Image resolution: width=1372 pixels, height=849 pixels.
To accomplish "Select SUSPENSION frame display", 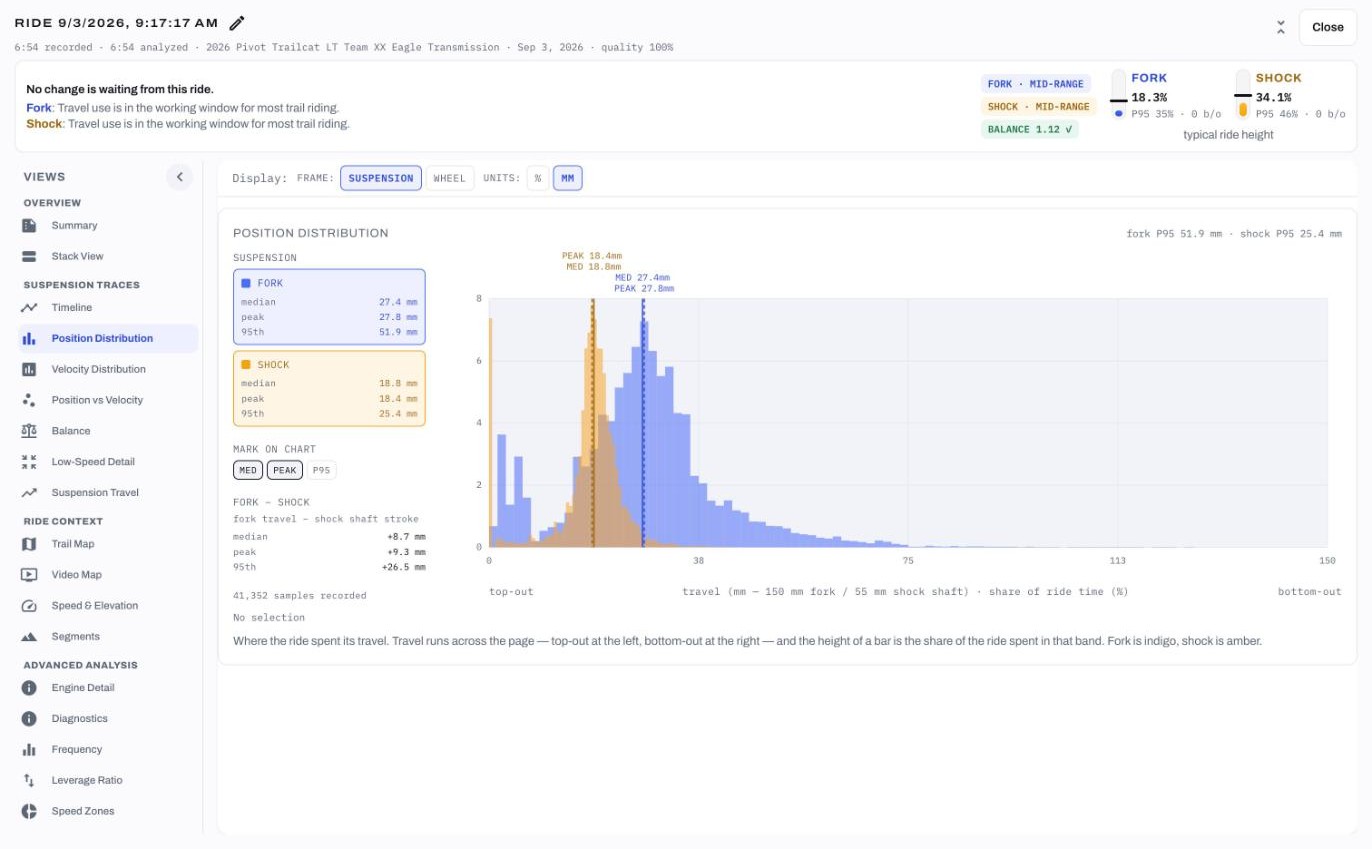I will [381, 178].
